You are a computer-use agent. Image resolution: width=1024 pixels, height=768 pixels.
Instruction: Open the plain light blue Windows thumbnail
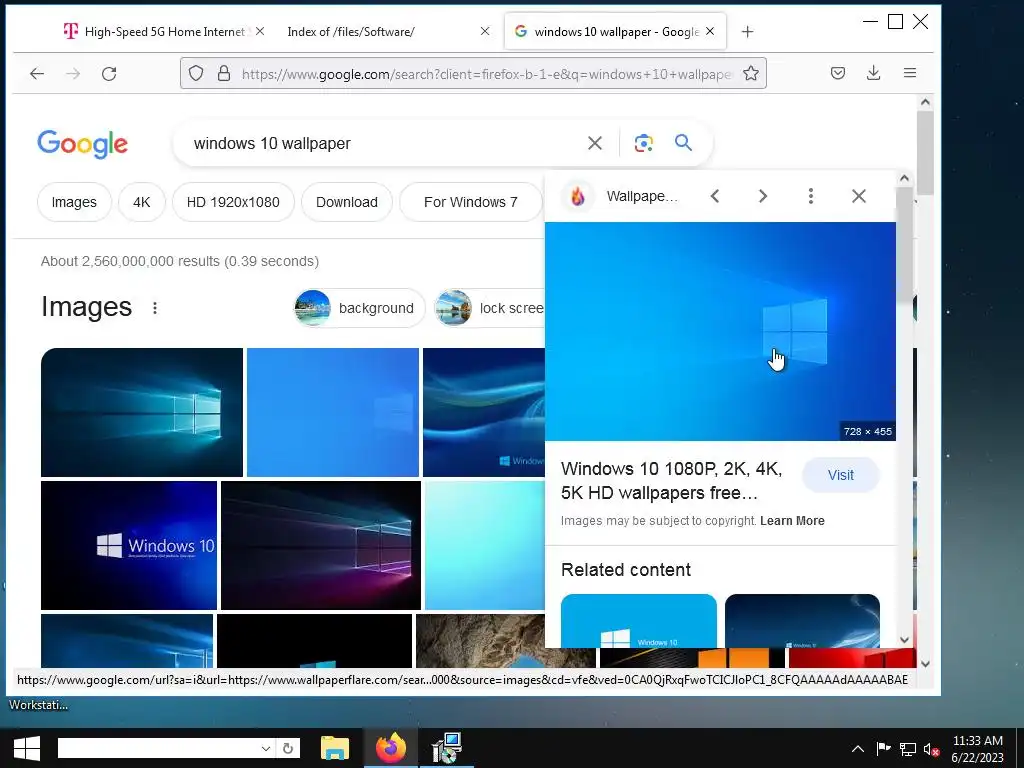[332, 412]
